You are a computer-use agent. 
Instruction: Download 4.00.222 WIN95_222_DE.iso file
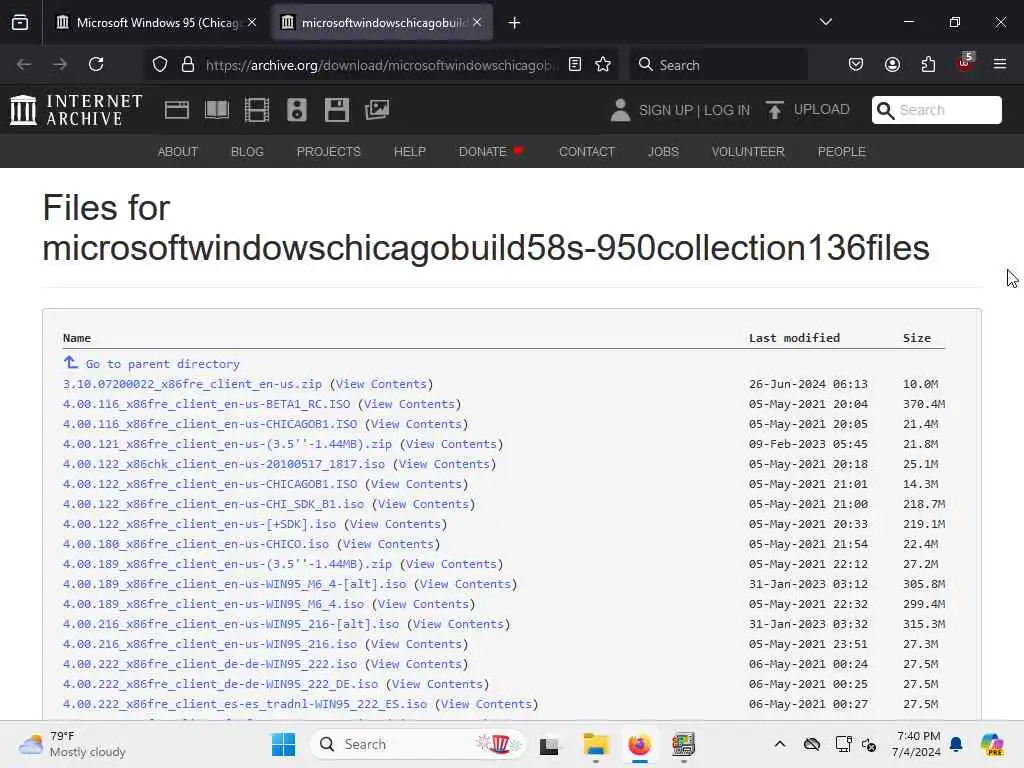[220, 684]
